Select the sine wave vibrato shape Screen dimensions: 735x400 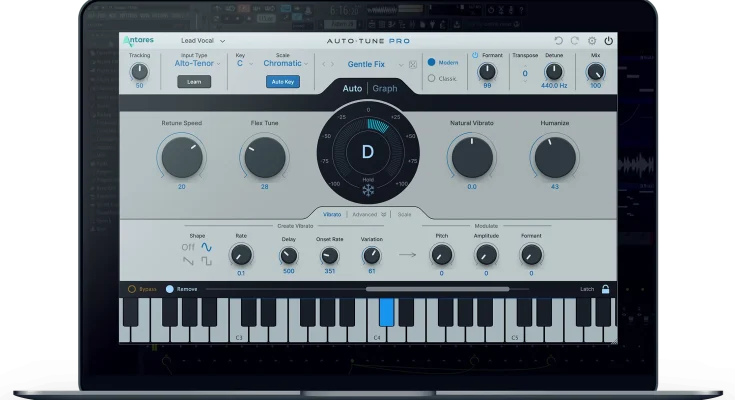click(207, 246)
